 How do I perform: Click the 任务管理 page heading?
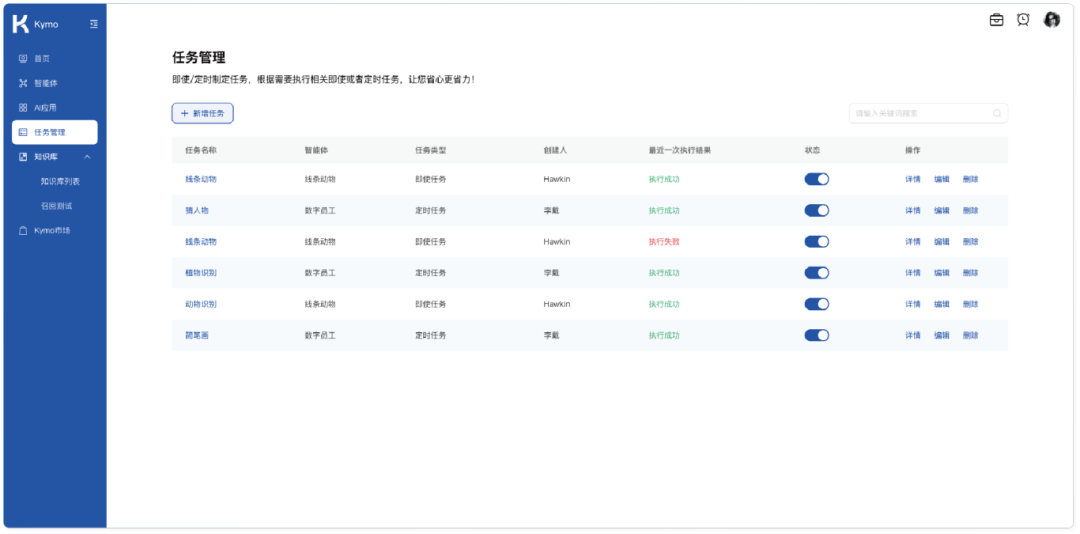[198, 58]
